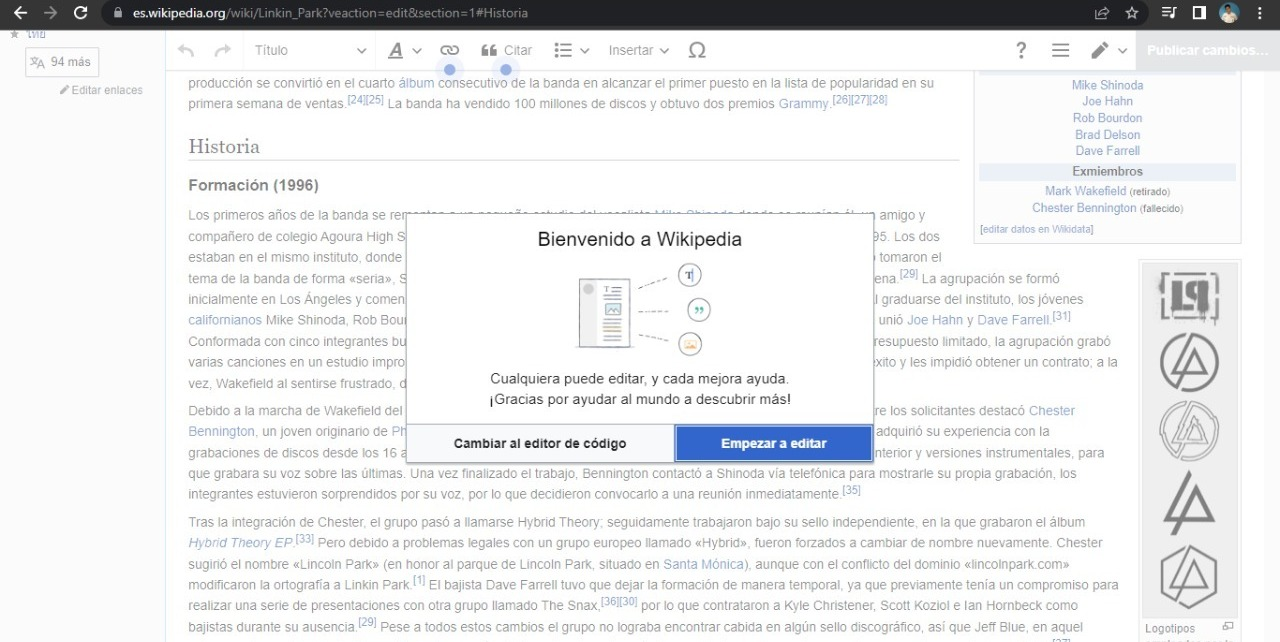Screen dimensions: 1280x642
Task: Open the Mike Shinoda infobox link
Action: (x=1107, y=85)
